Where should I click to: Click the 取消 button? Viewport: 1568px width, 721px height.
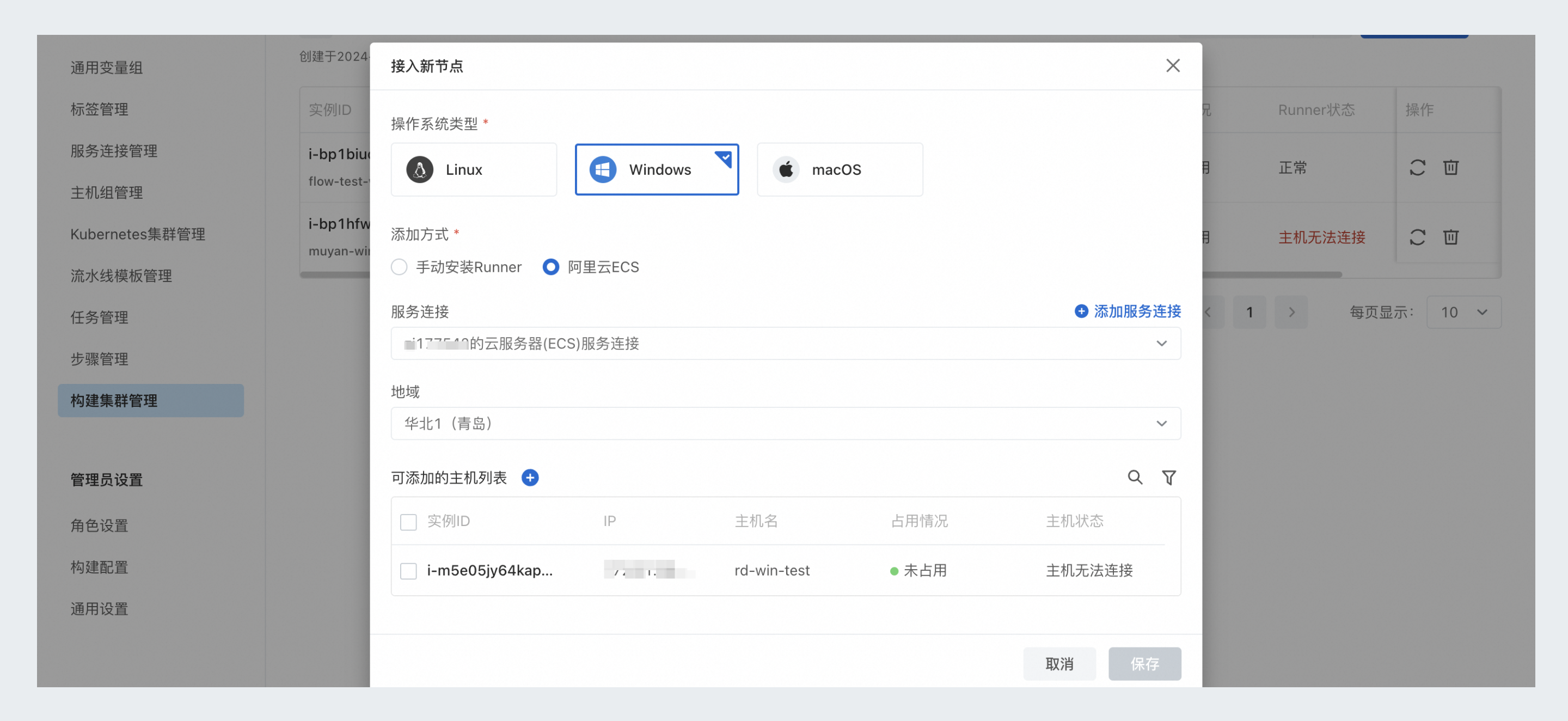1059,664
